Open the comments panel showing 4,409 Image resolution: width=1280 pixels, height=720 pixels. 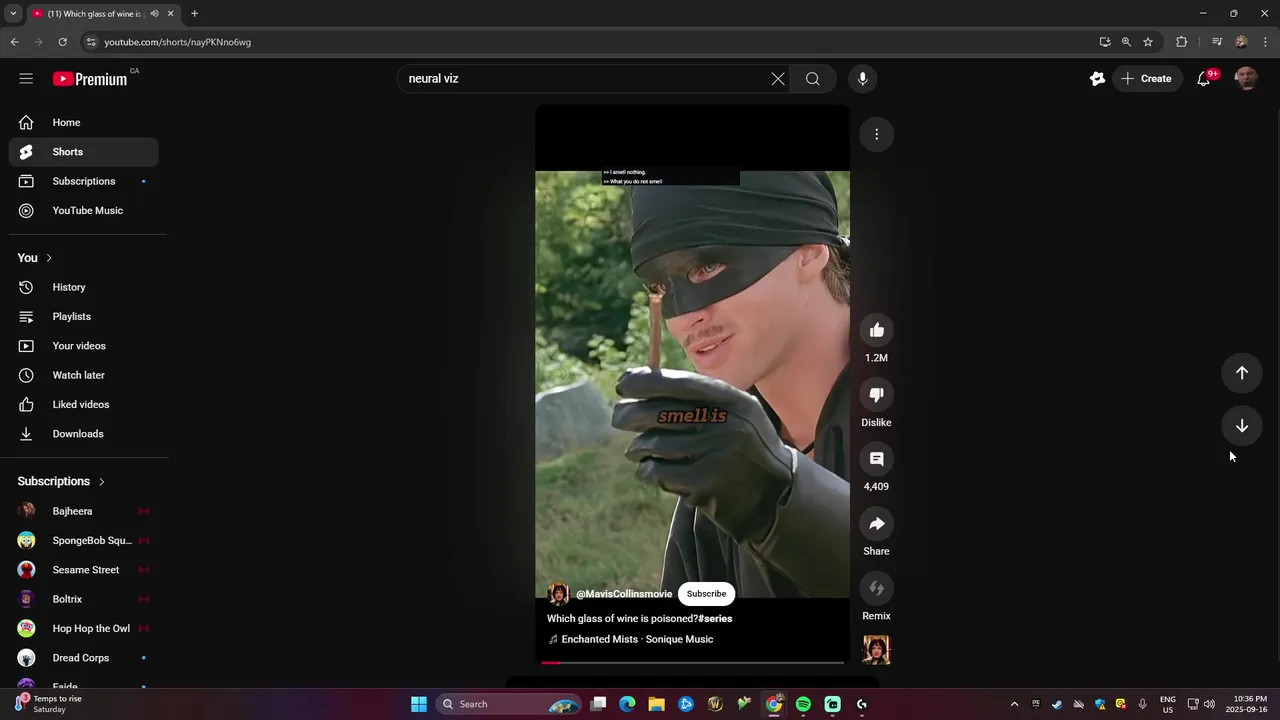click(877, 459)
